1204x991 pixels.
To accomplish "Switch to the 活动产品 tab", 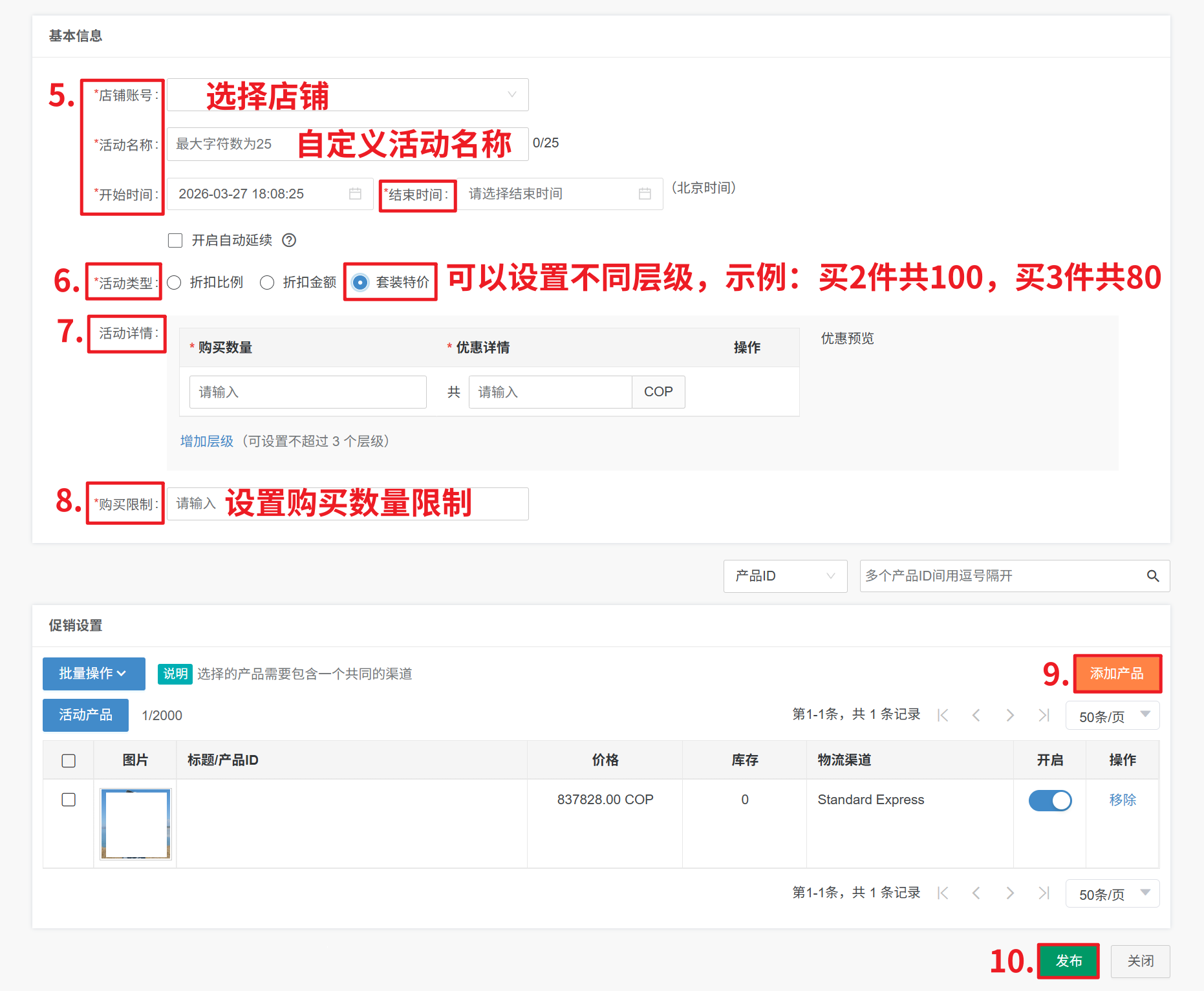I will (x=85, y=715).
